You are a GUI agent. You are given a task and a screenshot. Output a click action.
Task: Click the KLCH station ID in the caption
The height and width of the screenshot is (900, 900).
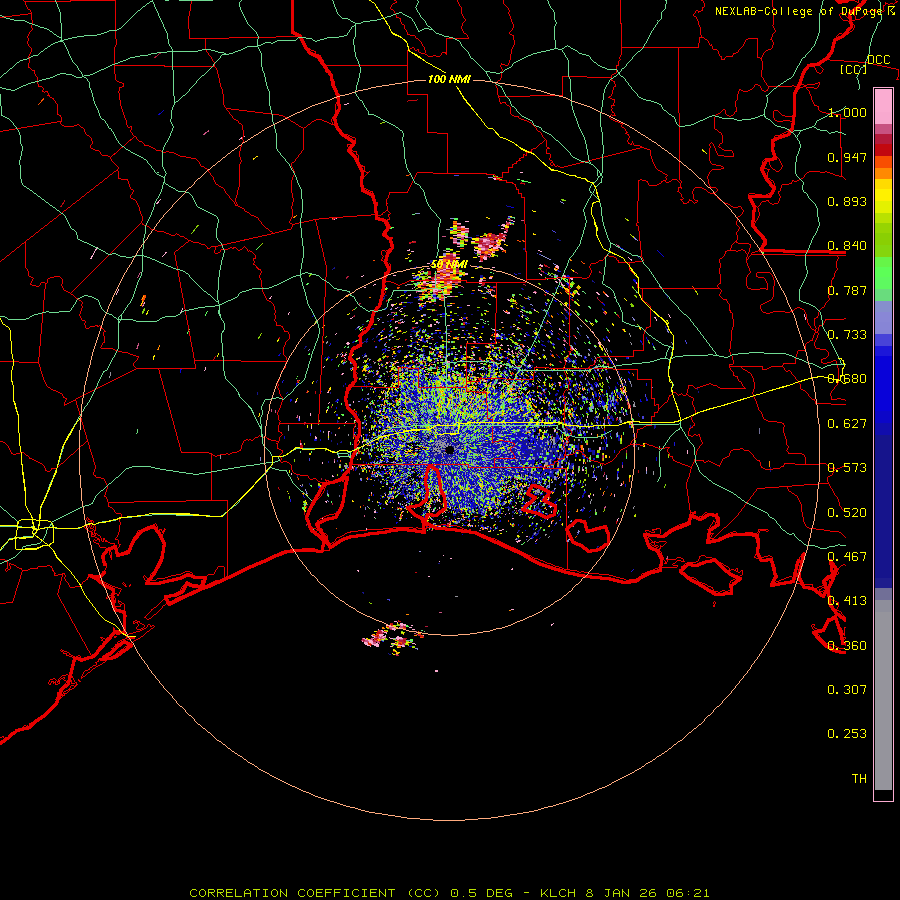tap(558, 893)
